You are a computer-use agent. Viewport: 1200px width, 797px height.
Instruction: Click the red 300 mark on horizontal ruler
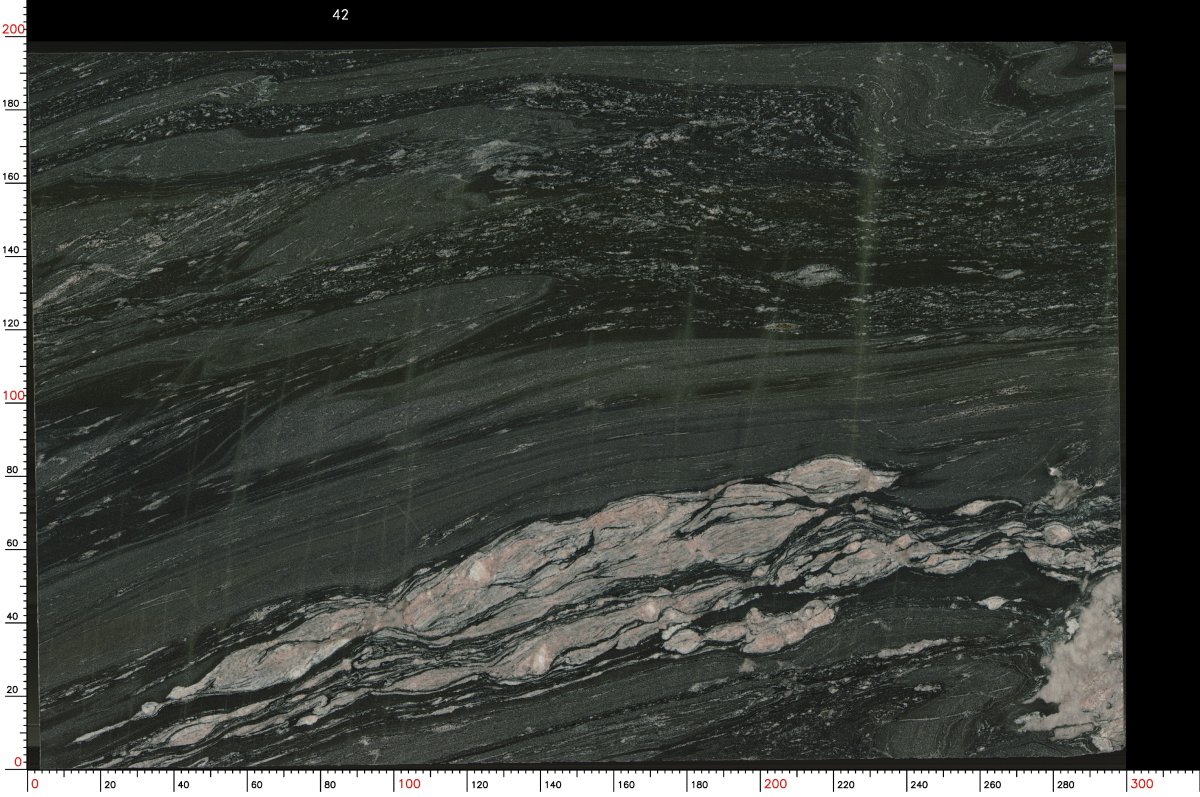coord(1142,783)
